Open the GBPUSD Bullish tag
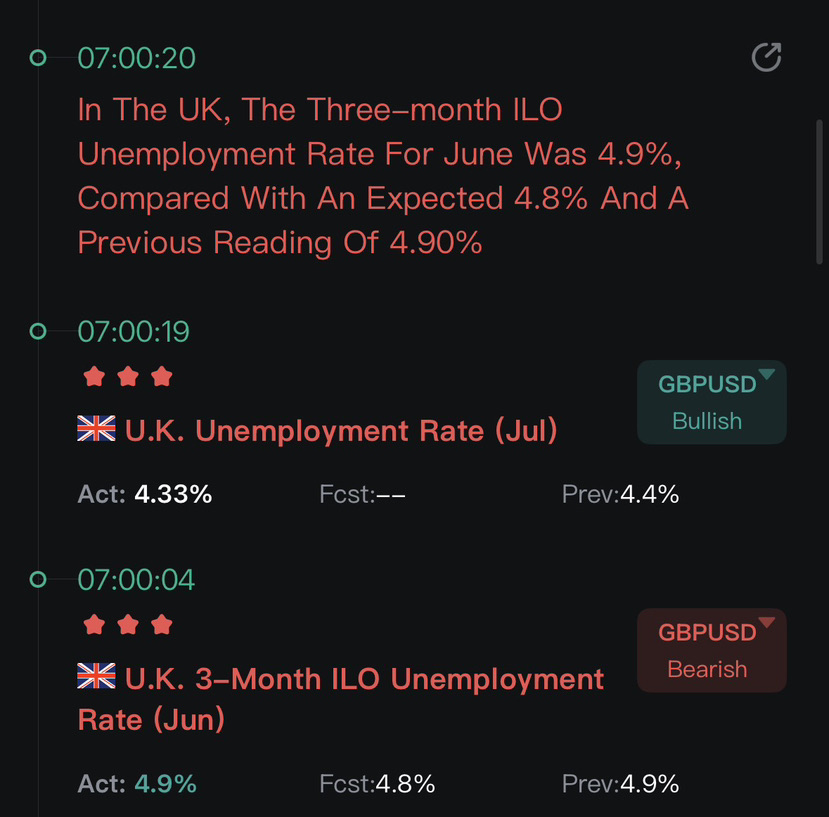Viewport: 829px width, 817px height. click(712, 402)
